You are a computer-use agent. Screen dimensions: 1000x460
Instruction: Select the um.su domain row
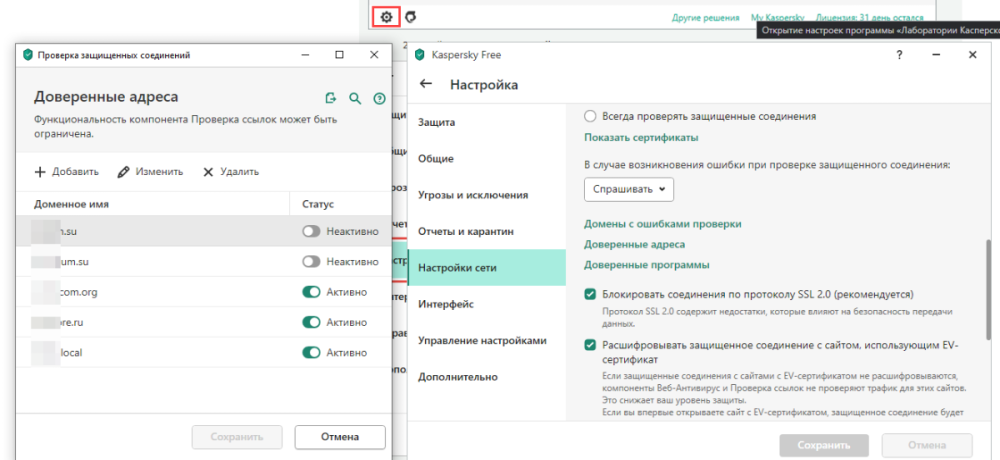(203, 262)
